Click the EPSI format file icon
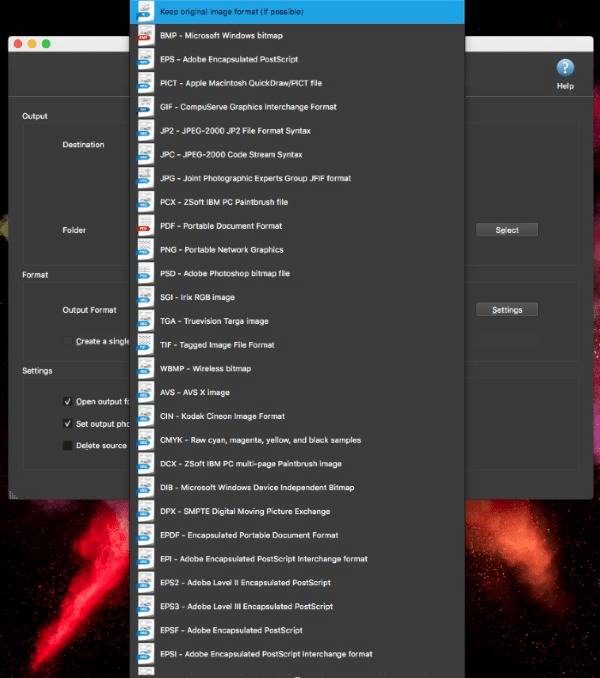 tap(145, 654)
